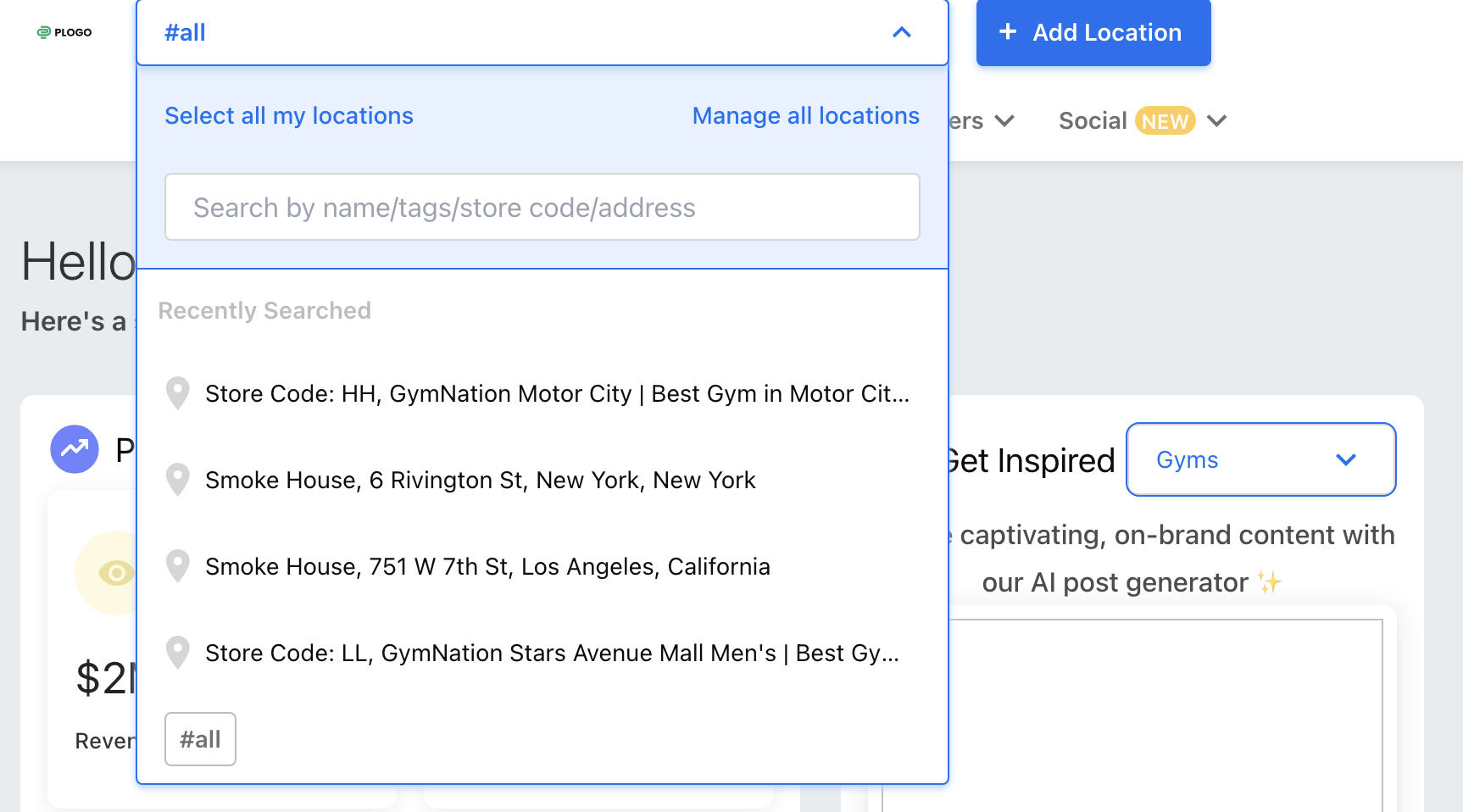The image size is (1463, 812).
Task: Expand the partially hidden menu chevron before Social
Action: pos(1004,120)
